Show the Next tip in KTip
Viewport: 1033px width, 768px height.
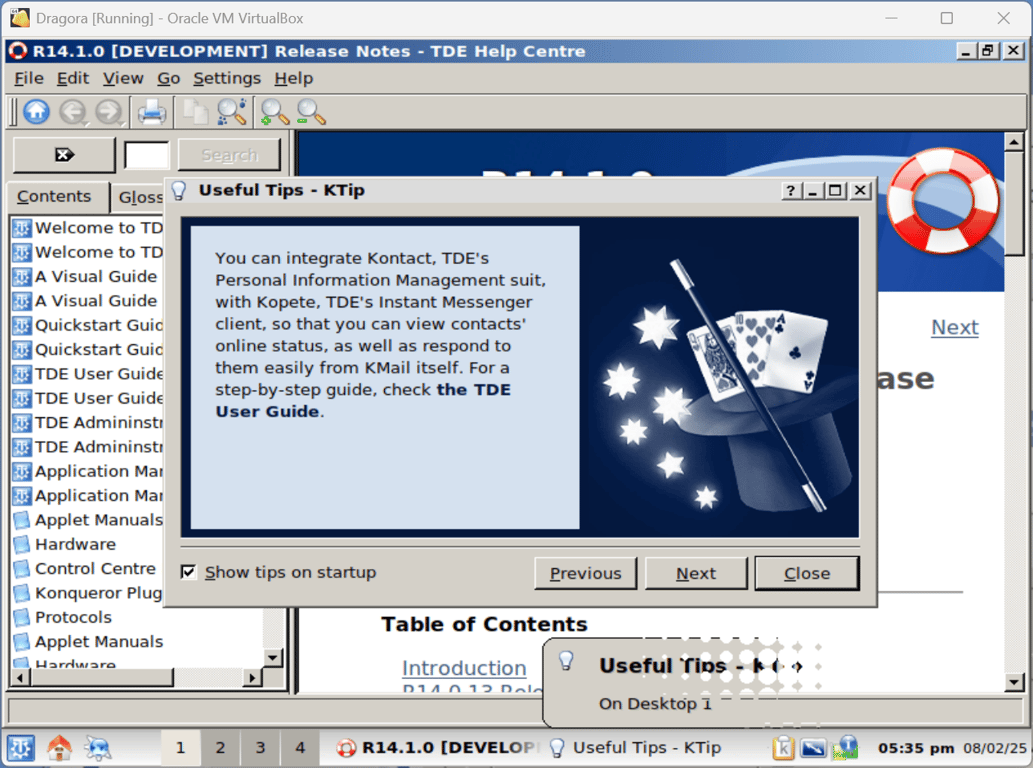point(696,573)
